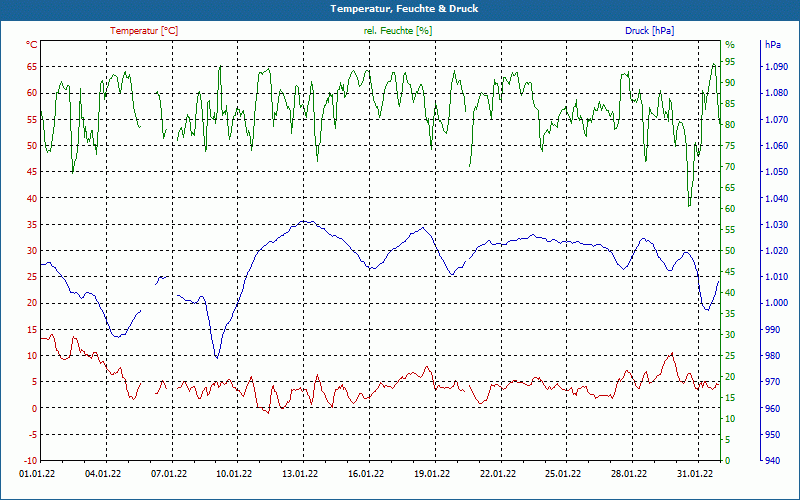Click the -10 tick on the temperature axis

pyautogui.click(x=30, y=461)
